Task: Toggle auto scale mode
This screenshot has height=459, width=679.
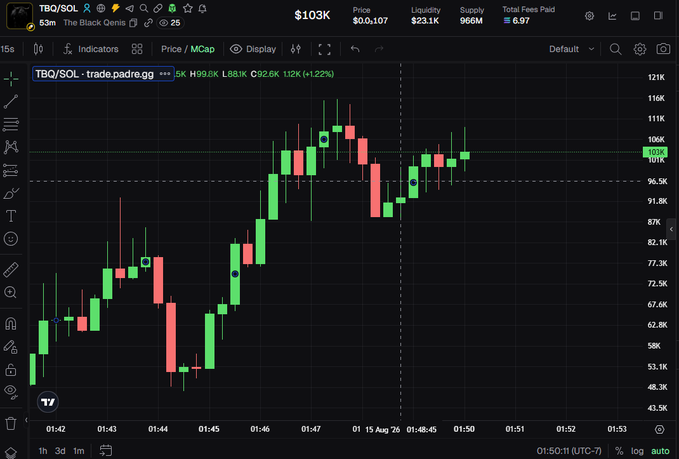Action: click(660, 451)
